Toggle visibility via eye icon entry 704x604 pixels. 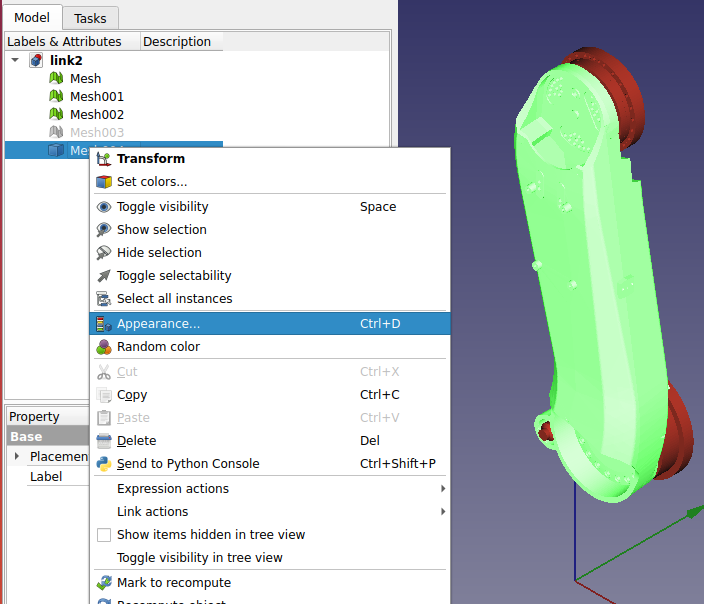(162, 207)
